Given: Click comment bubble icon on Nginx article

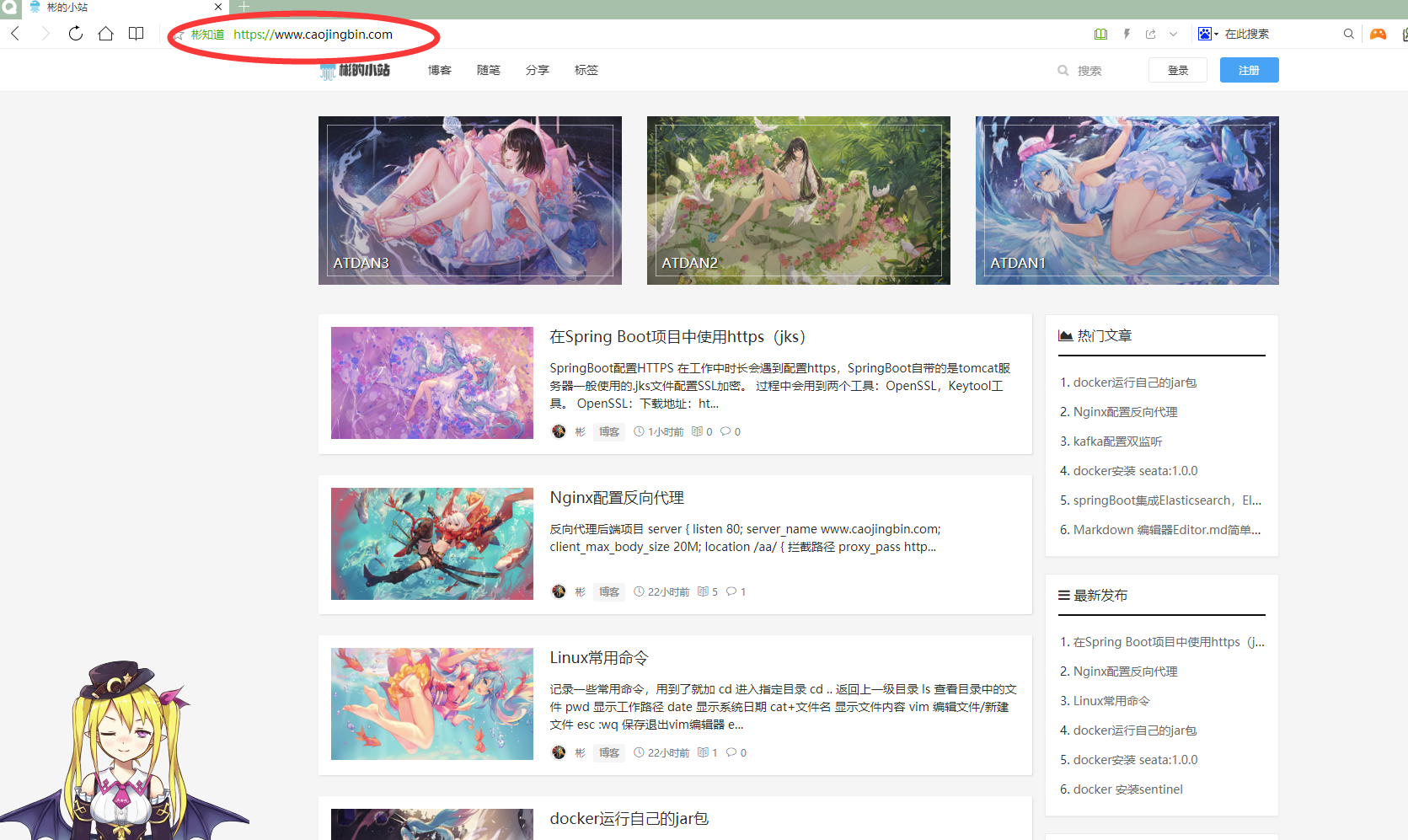Looking at the screenshot, I should tap(731, 591).
